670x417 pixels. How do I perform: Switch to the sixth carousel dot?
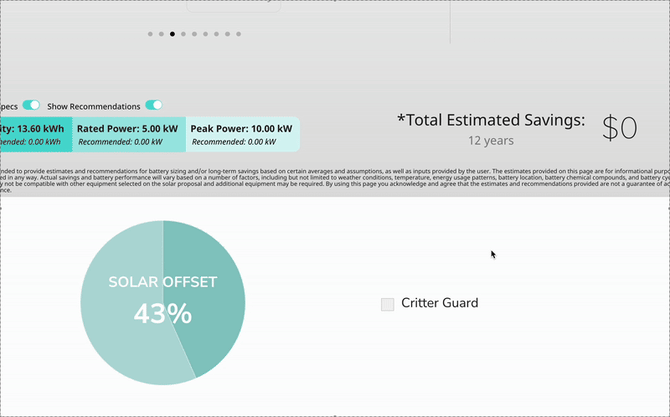pyautogui.click(x=205, y=34)
